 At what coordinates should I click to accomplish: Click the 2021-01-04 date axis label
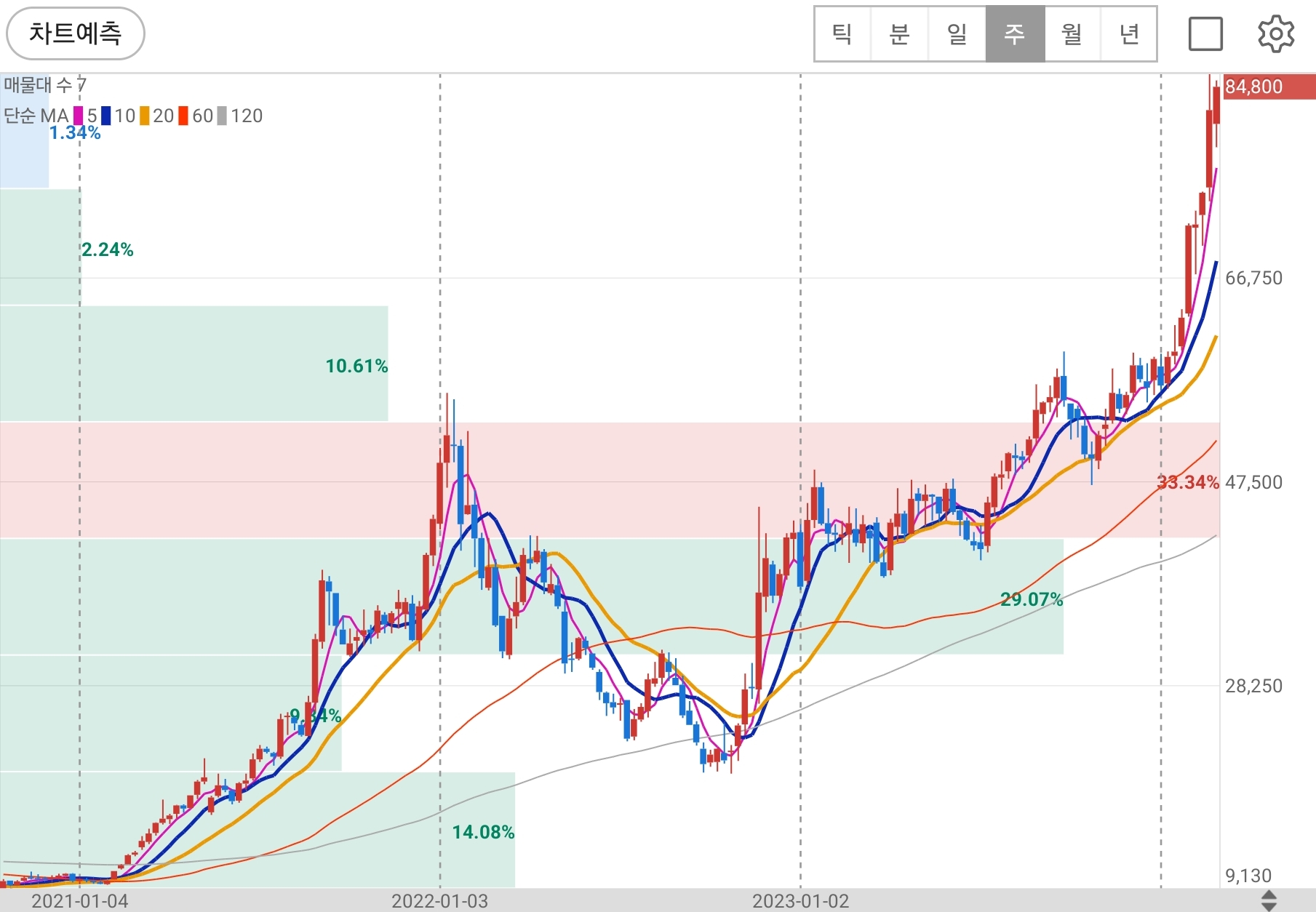[x=79, y=901]
